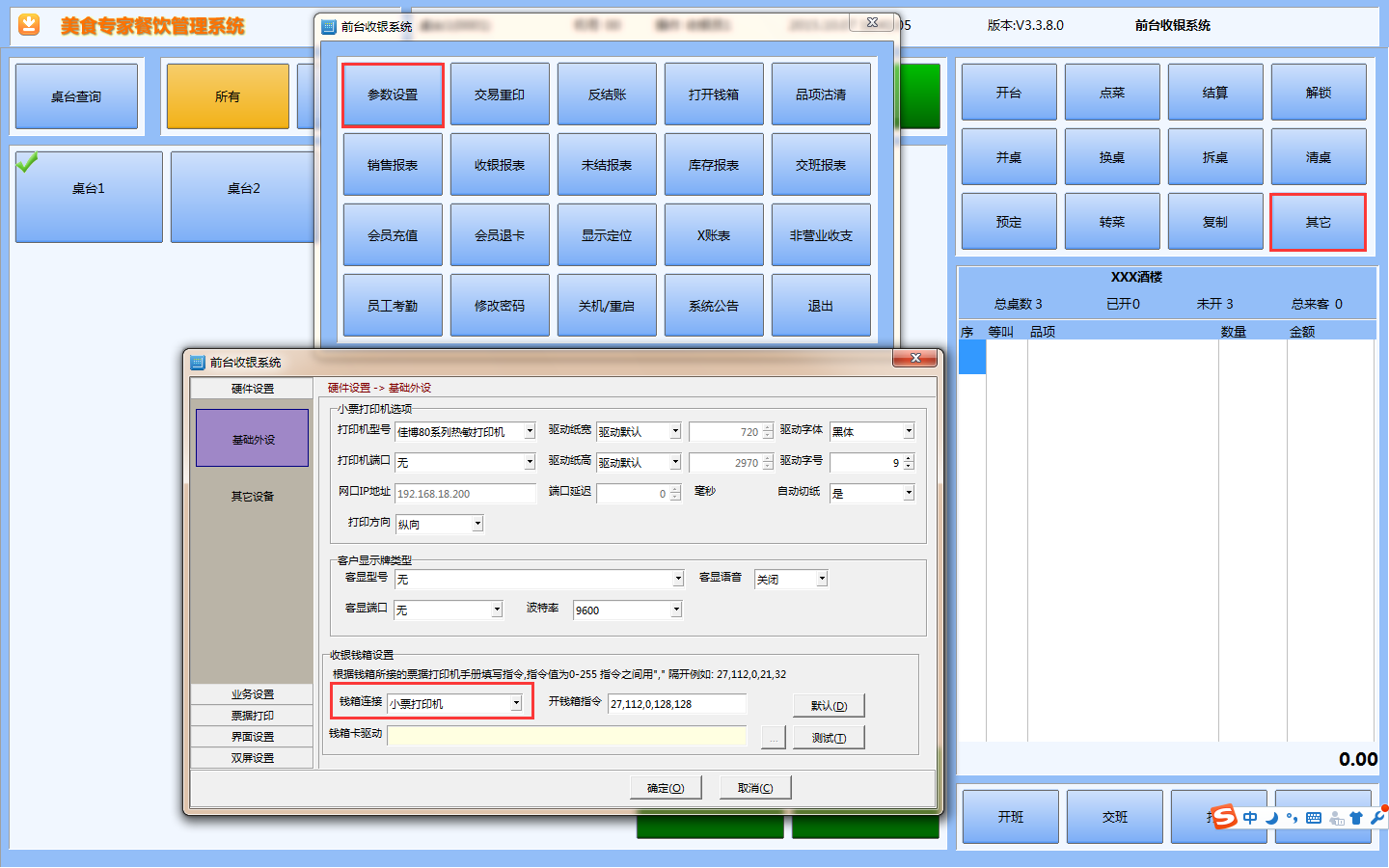
Task: Toggle Chinese punctuation mode in IME bar
Action: [1292, 818]
